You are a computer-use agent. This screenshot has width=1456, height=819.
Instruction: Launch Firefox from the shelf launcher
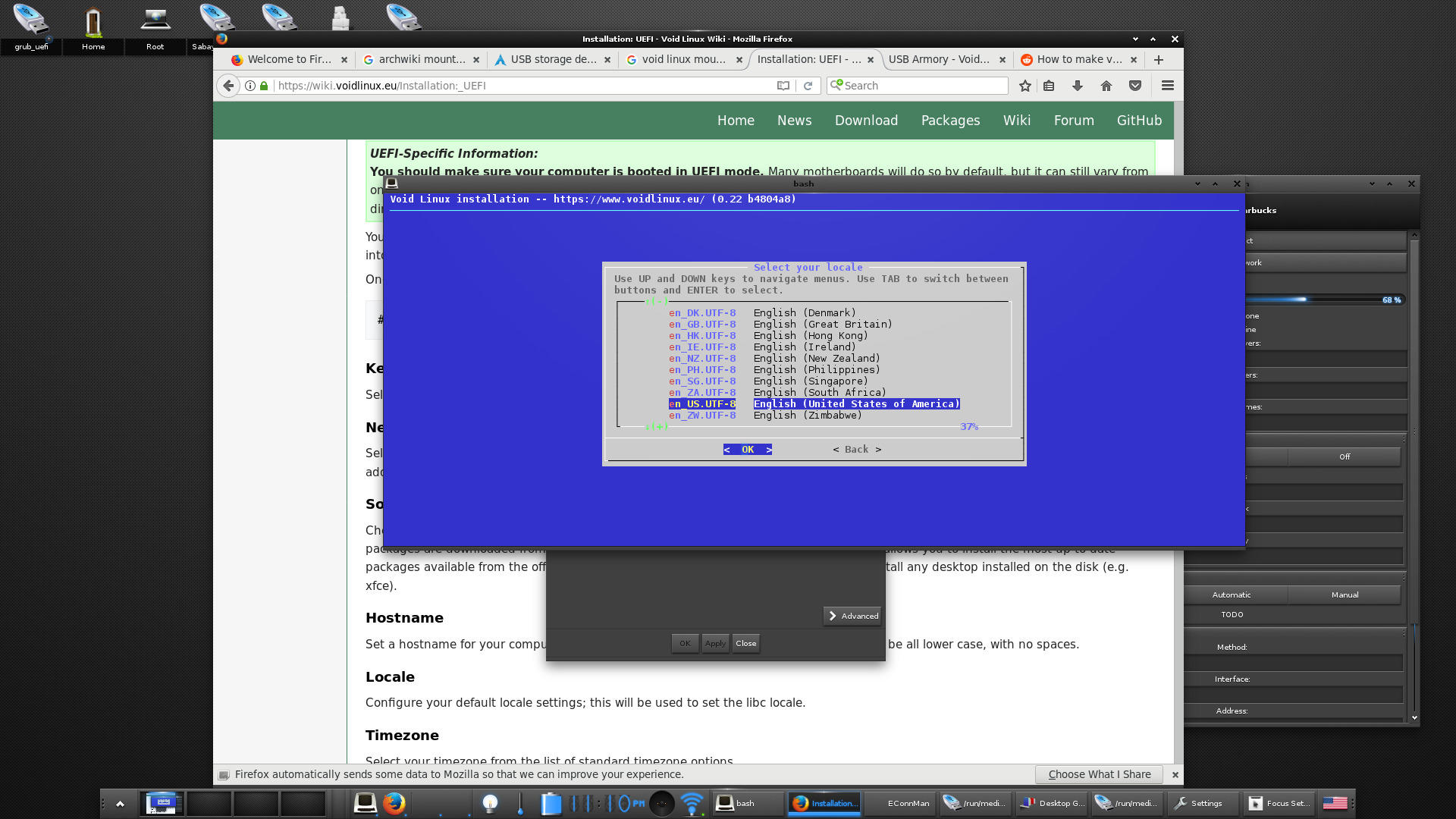click(x=394, y=803)
